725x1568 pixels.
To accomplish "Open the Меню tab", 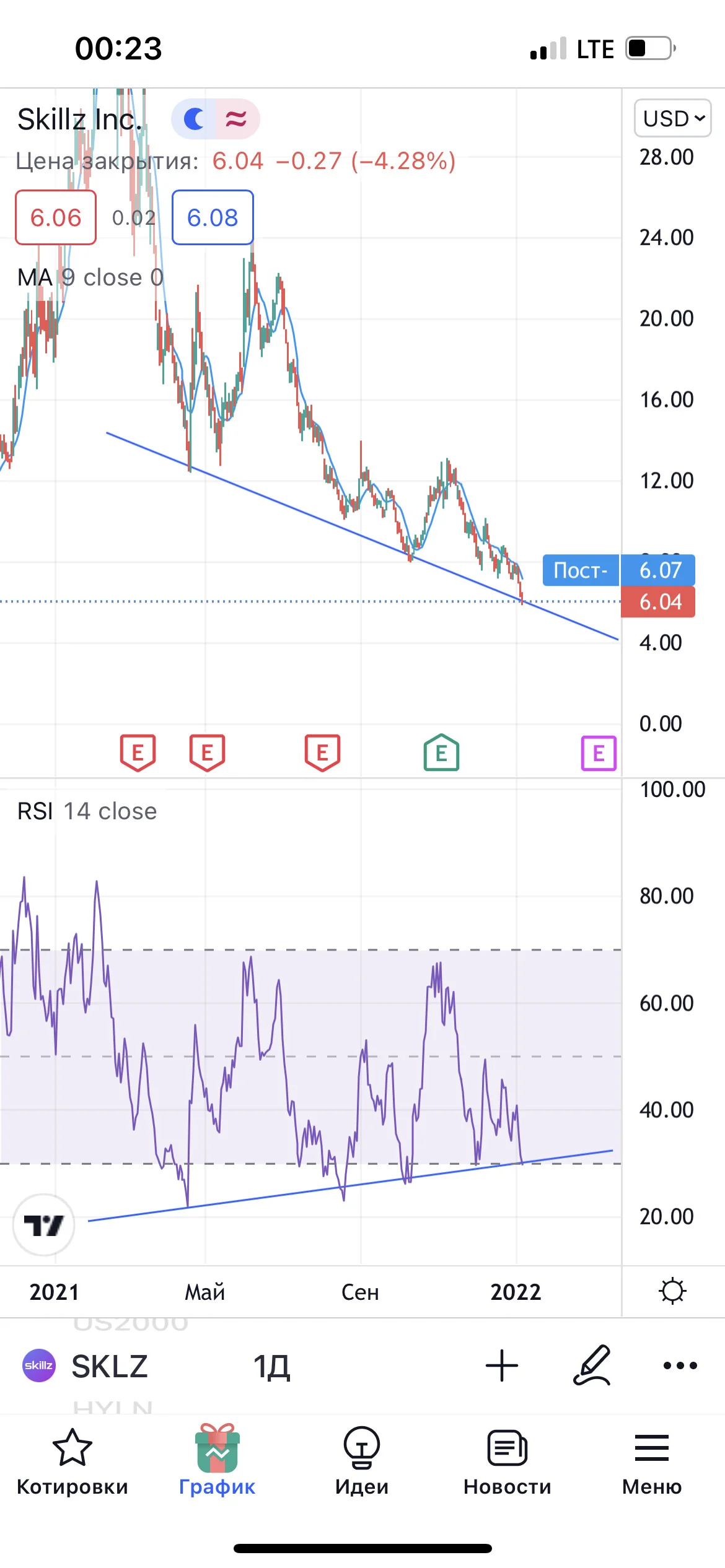I will coord(652,1465).
